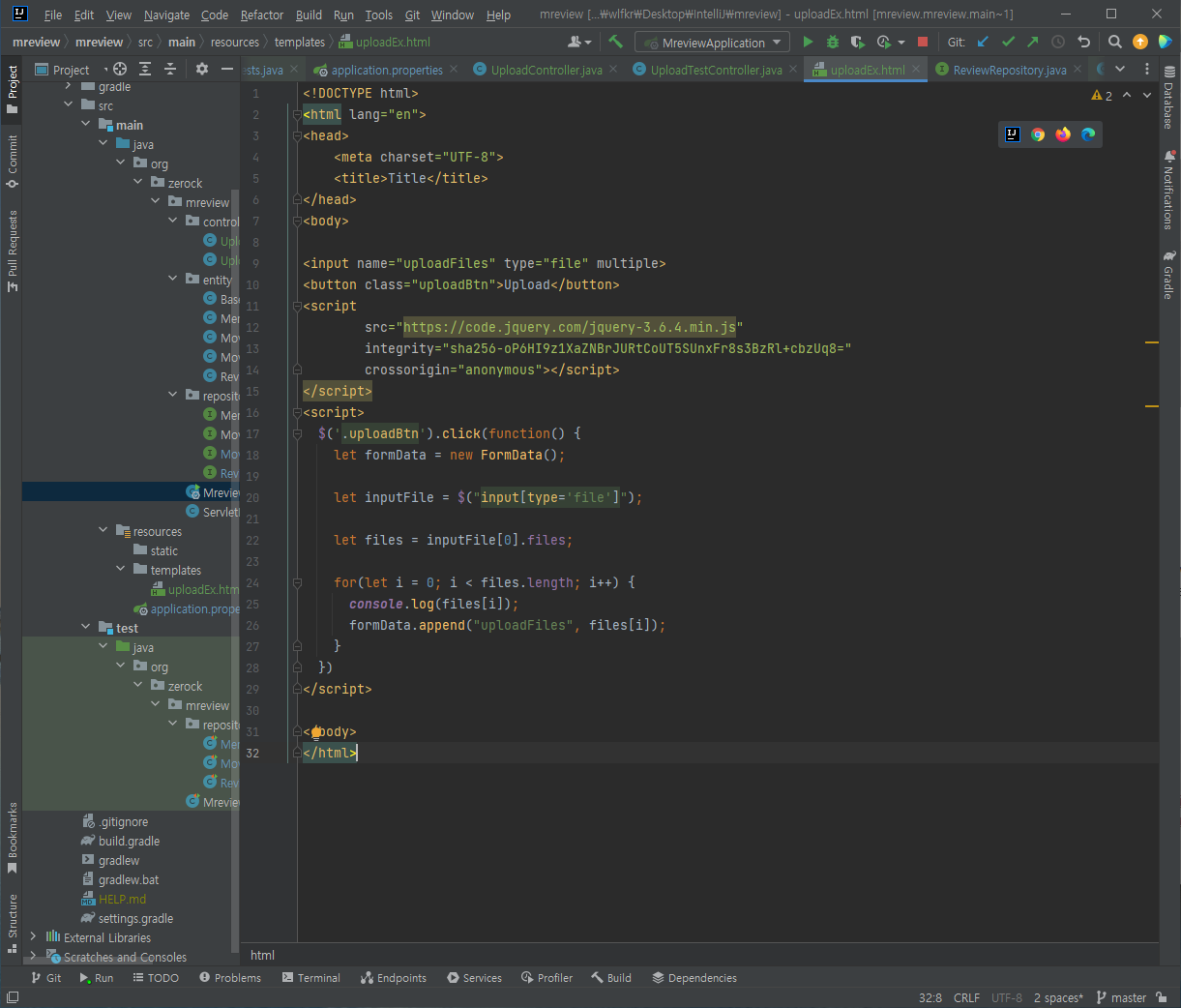
Task: Click html breadcrumb at editor bottom
Action: (262, 955)
